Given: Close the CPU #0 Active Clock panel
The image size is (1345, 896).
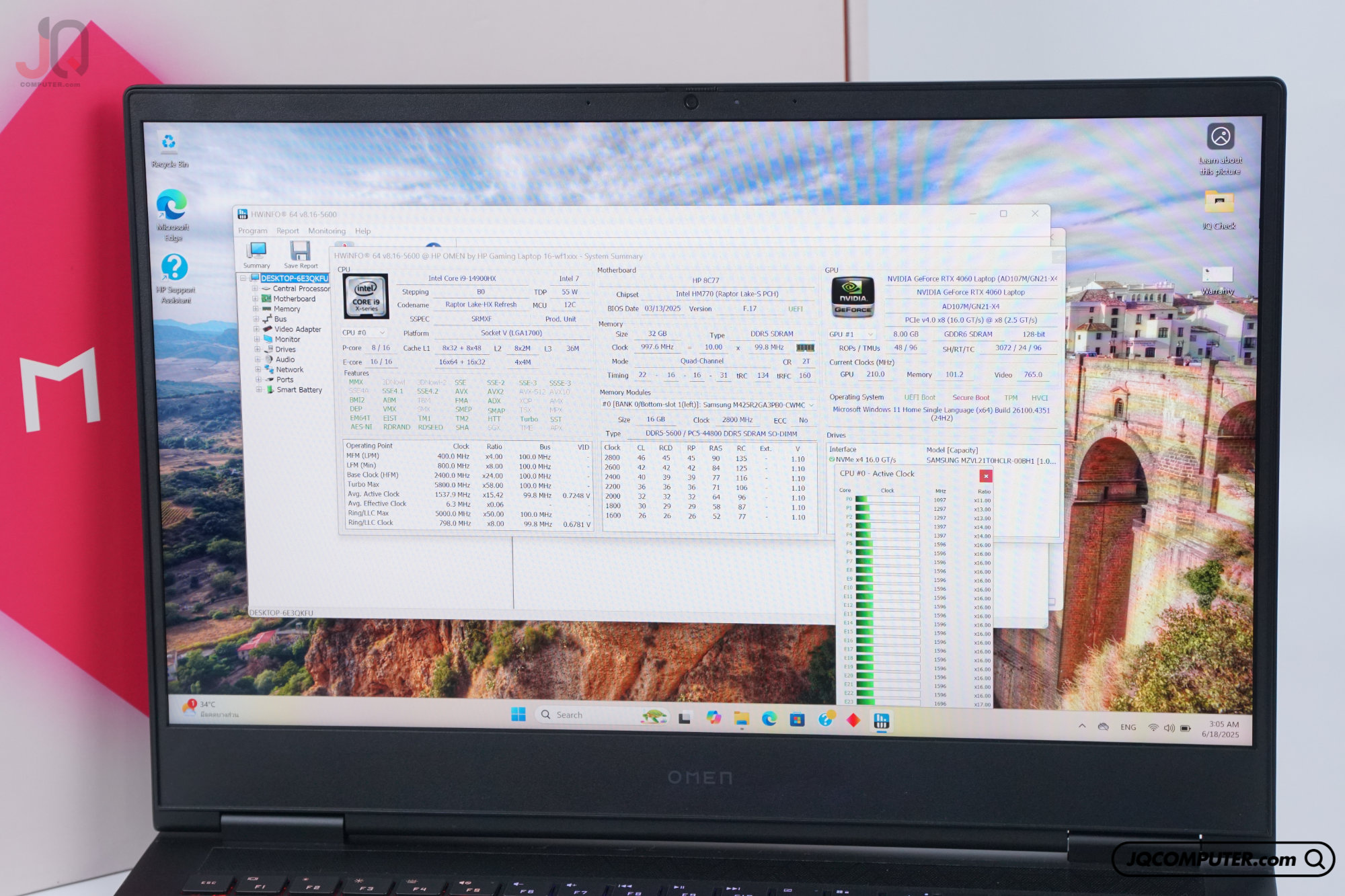Looking at the screenshot, I should [986, 476].
